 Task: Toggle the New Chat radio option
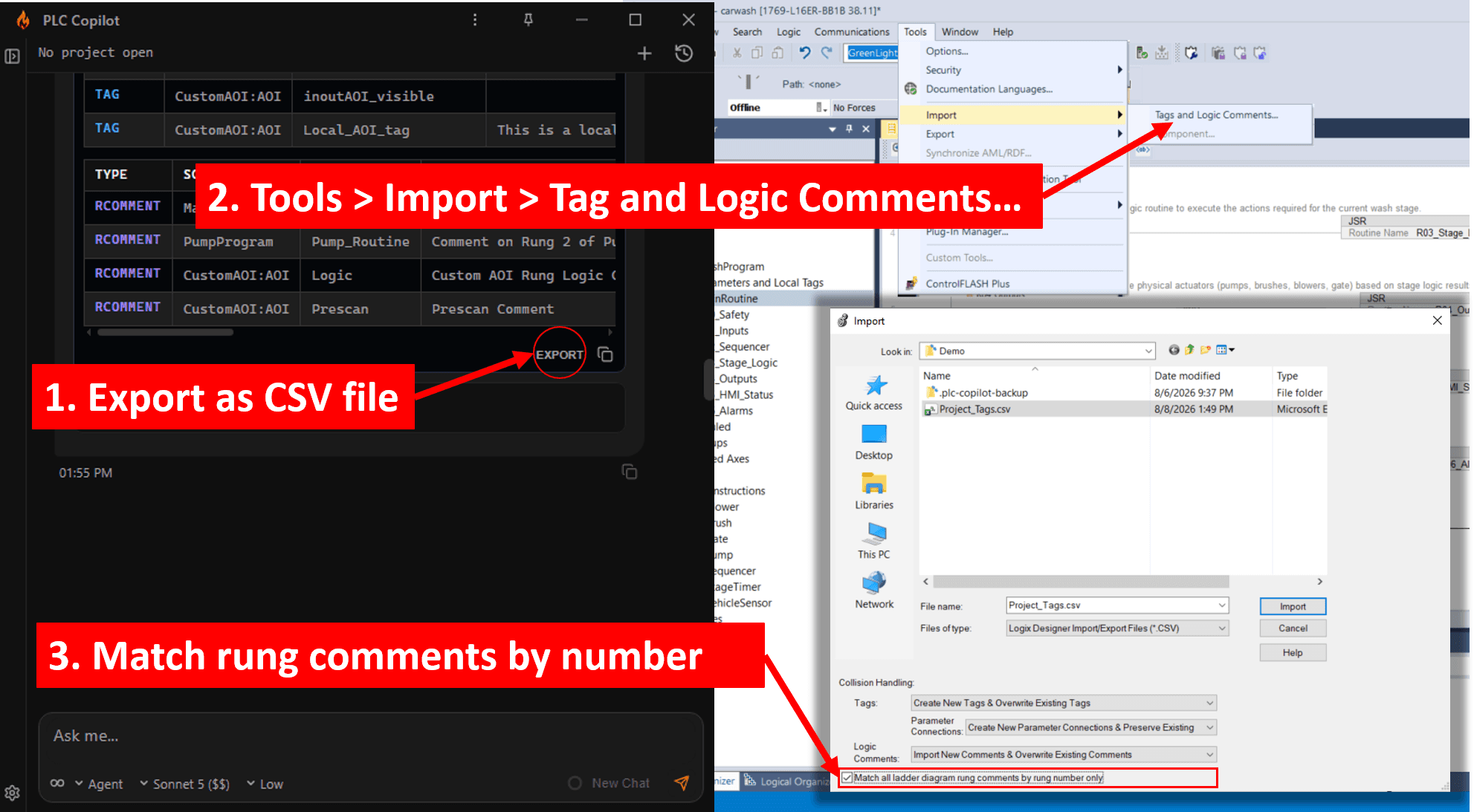(575, 783)
